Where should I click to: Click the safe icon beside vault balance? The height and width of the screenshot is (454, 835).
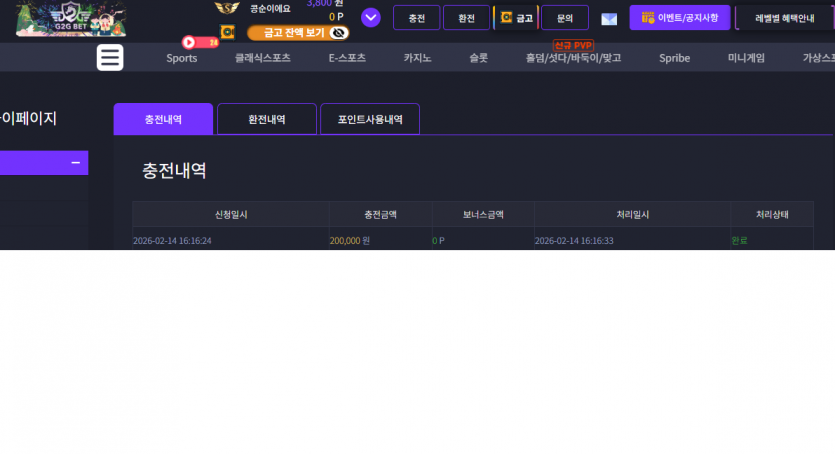pos(227,32)
